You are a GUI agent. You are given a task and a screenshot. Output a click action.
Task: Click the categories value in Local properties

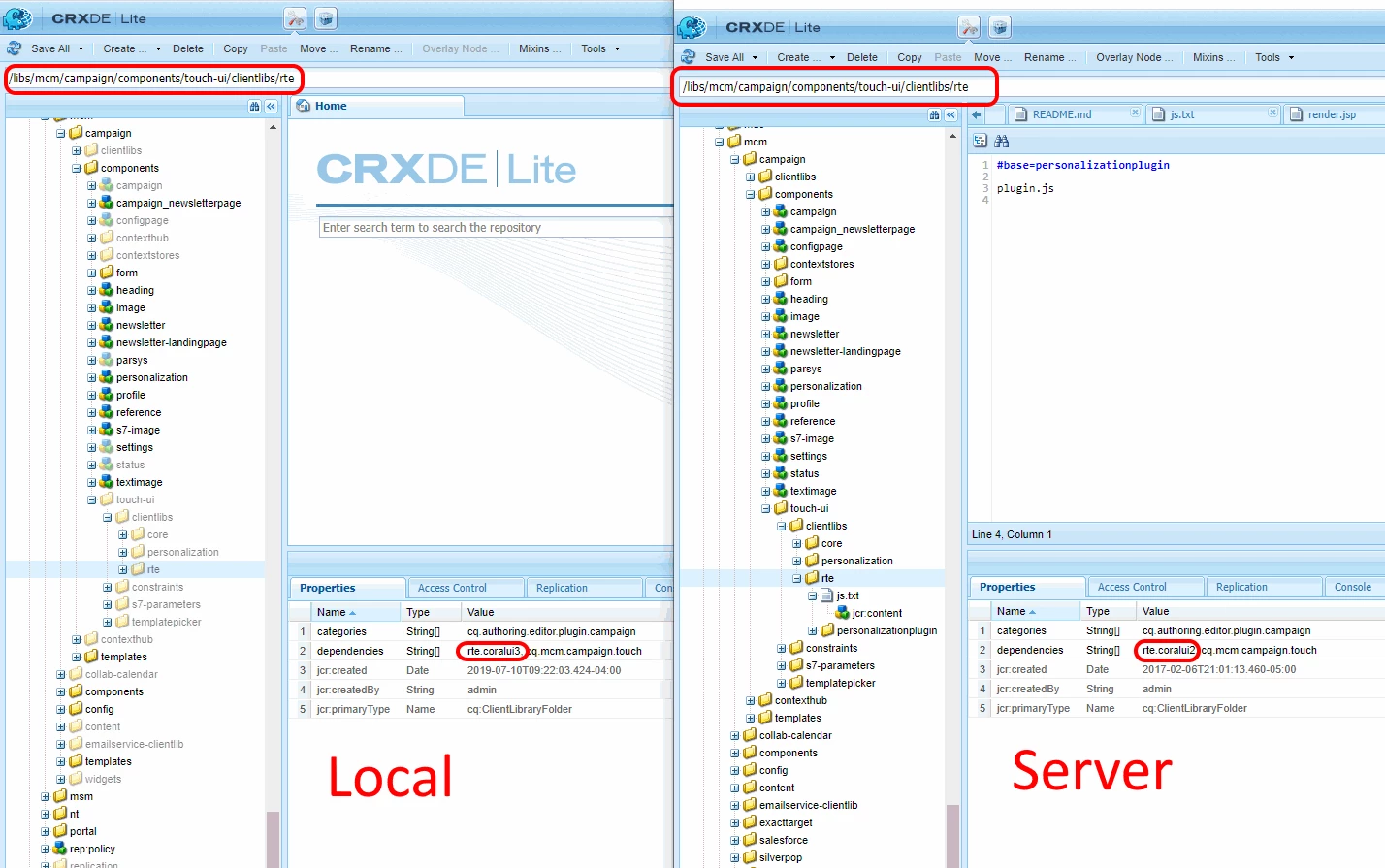tap(551, 631)
